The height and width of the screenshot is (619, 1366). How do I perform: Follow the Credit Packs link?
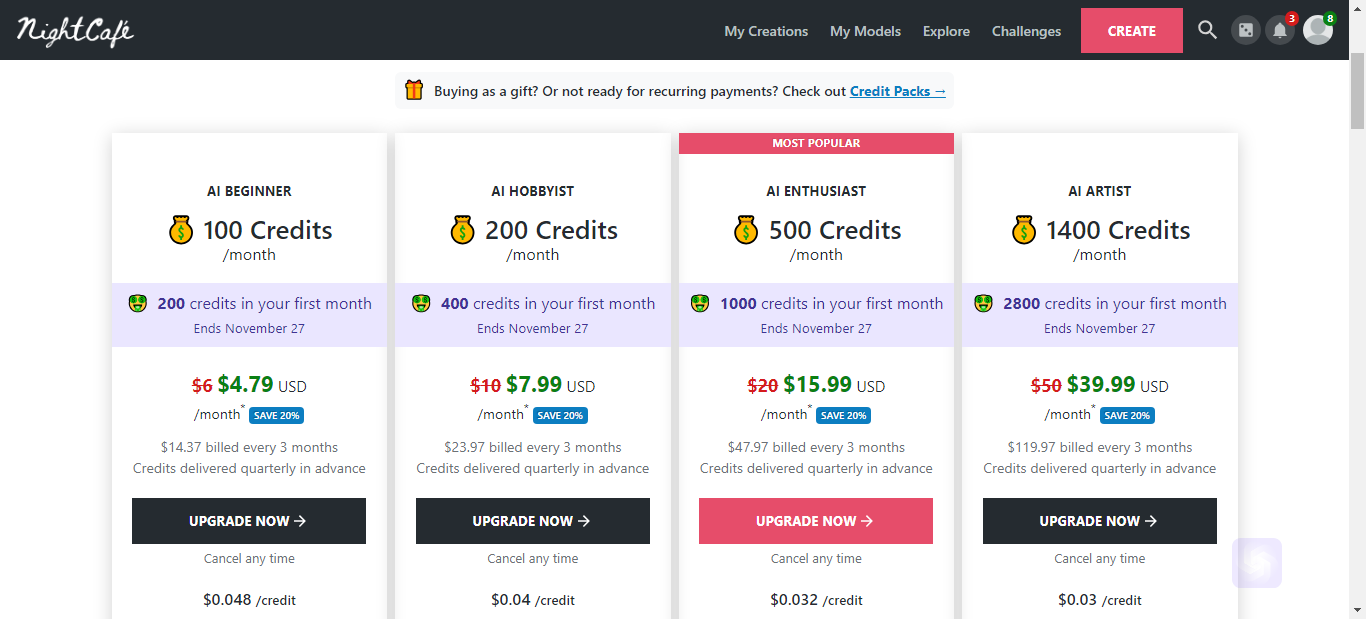click(x=898, y=91)
